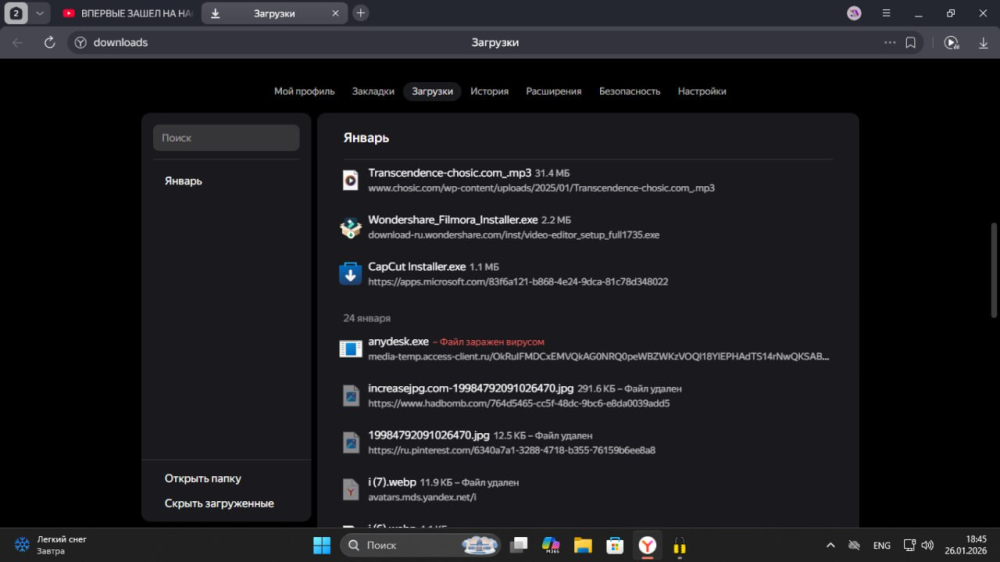The width and height of the screenshot is (1000, 562).
Task: Click increasejpg.com-19984792091026470.jpg name
Action: 471,388
